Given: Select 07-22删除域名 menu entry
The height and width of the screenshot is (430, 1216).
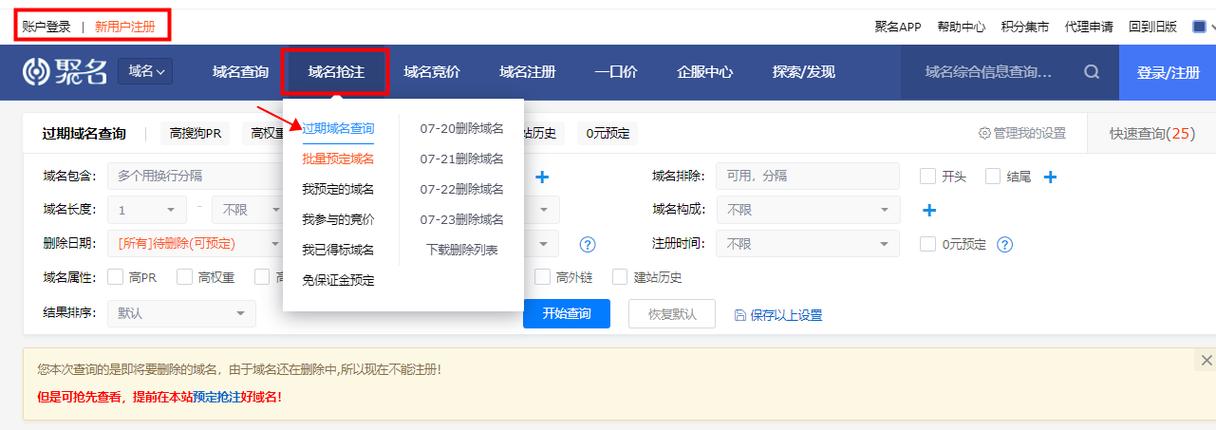Looking at the screenshot, I should click(462, 189).
